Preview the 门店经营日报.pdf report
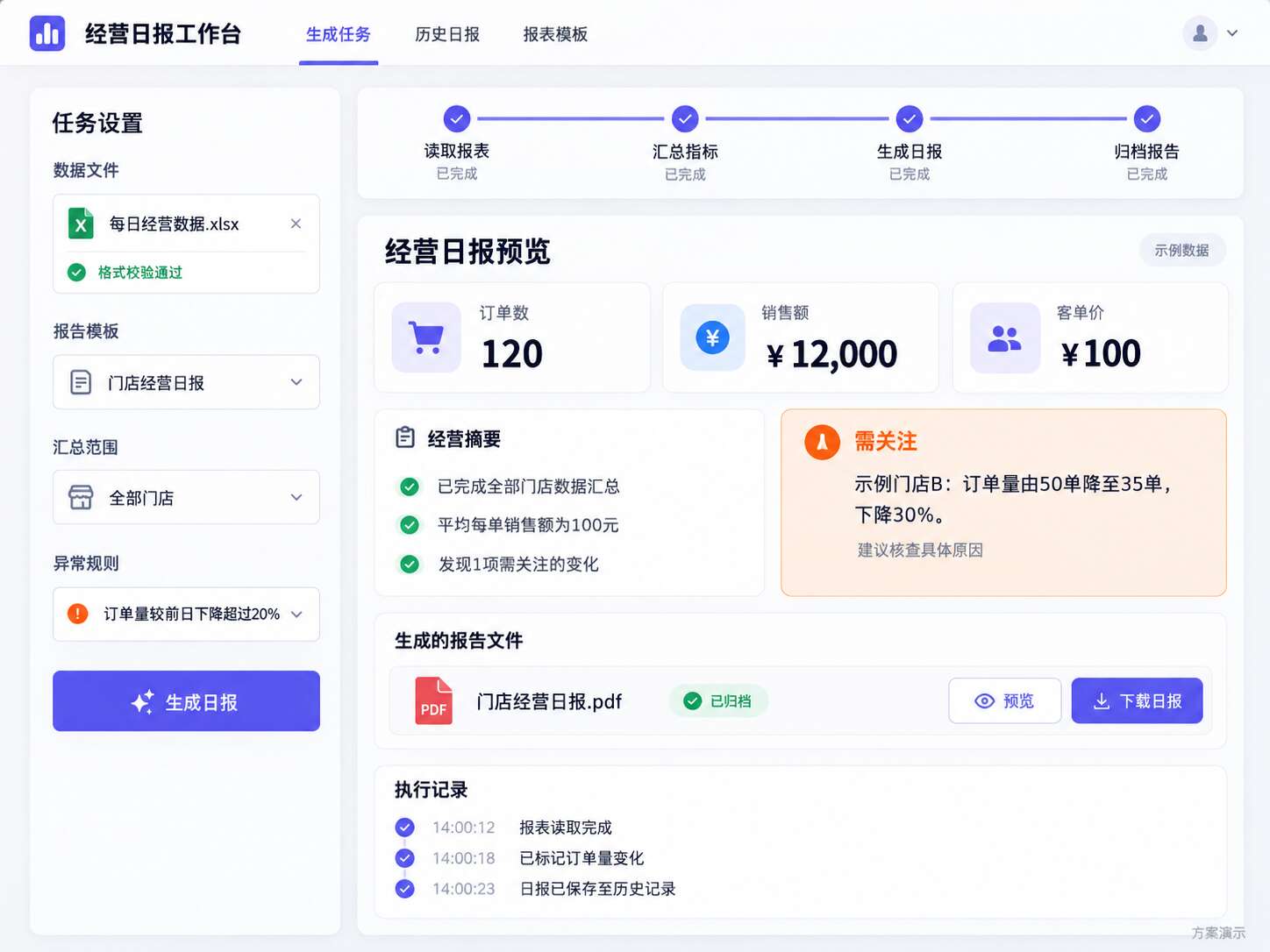 pyautogui.click(x=1005, y=700)
